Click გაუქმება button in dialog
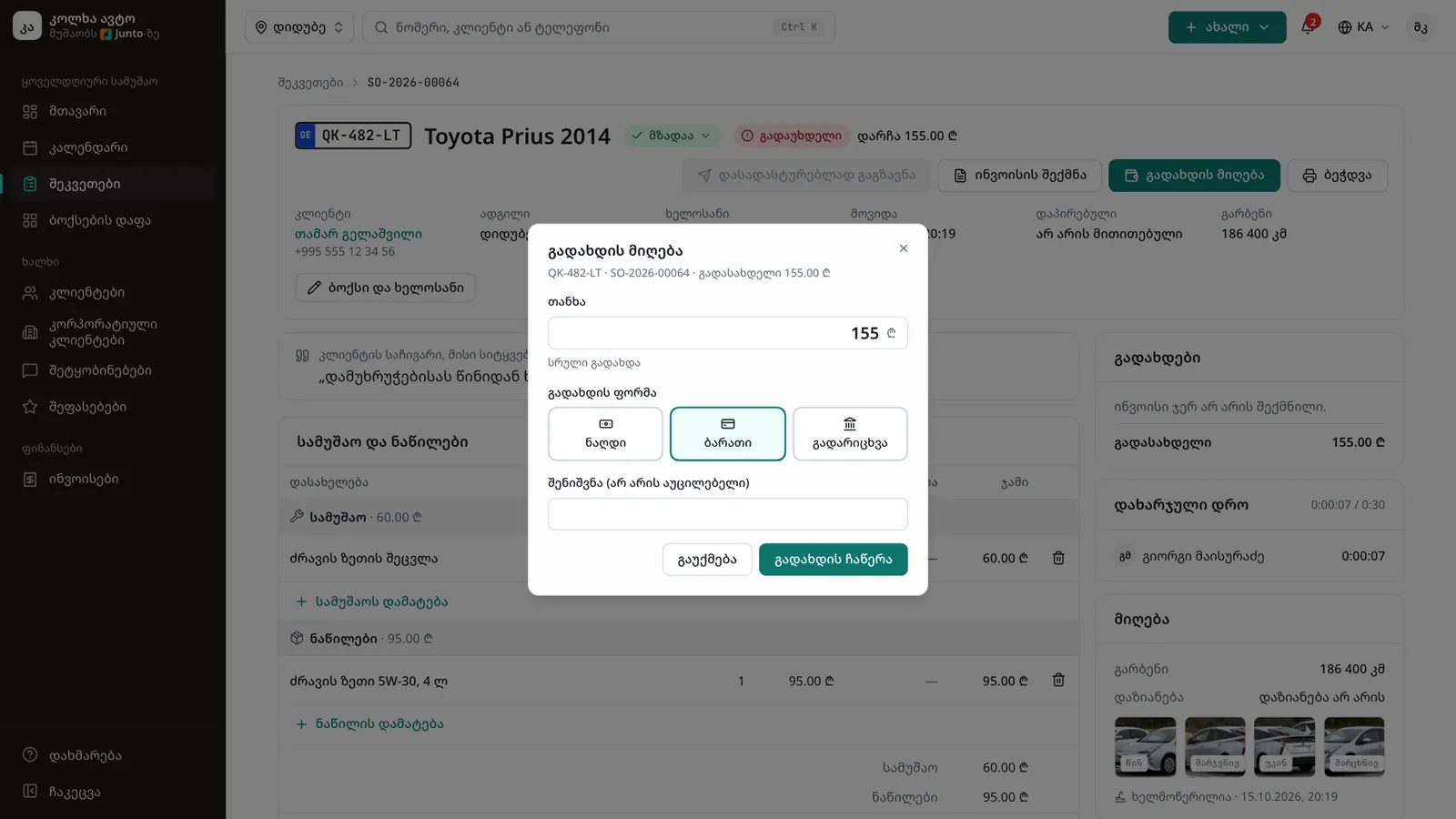This screenshot has width=1456, height=819. [707, 560]
